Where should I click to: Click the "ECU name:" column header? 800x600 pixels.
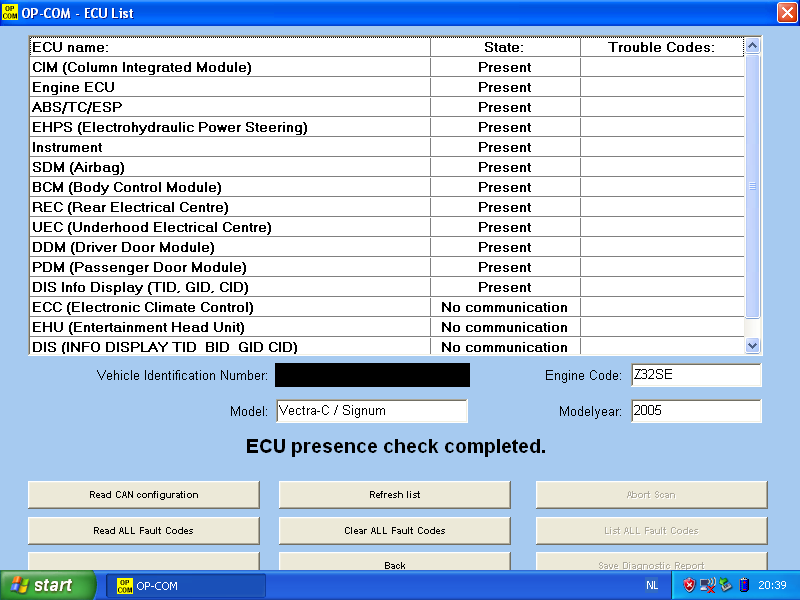[230, 47]
